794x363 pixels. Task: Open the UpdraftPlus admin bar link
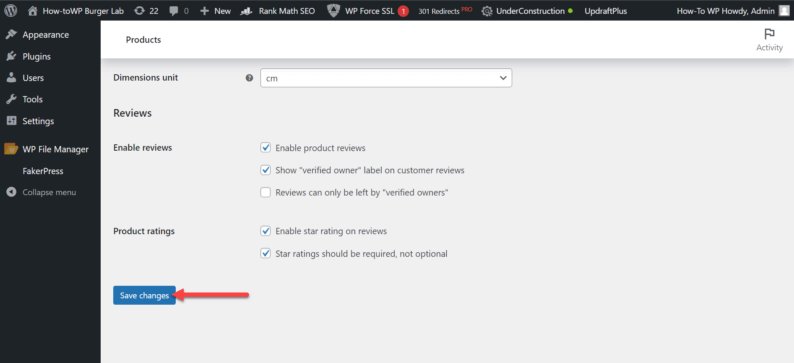pyautogui.click(x=606, y=11)
